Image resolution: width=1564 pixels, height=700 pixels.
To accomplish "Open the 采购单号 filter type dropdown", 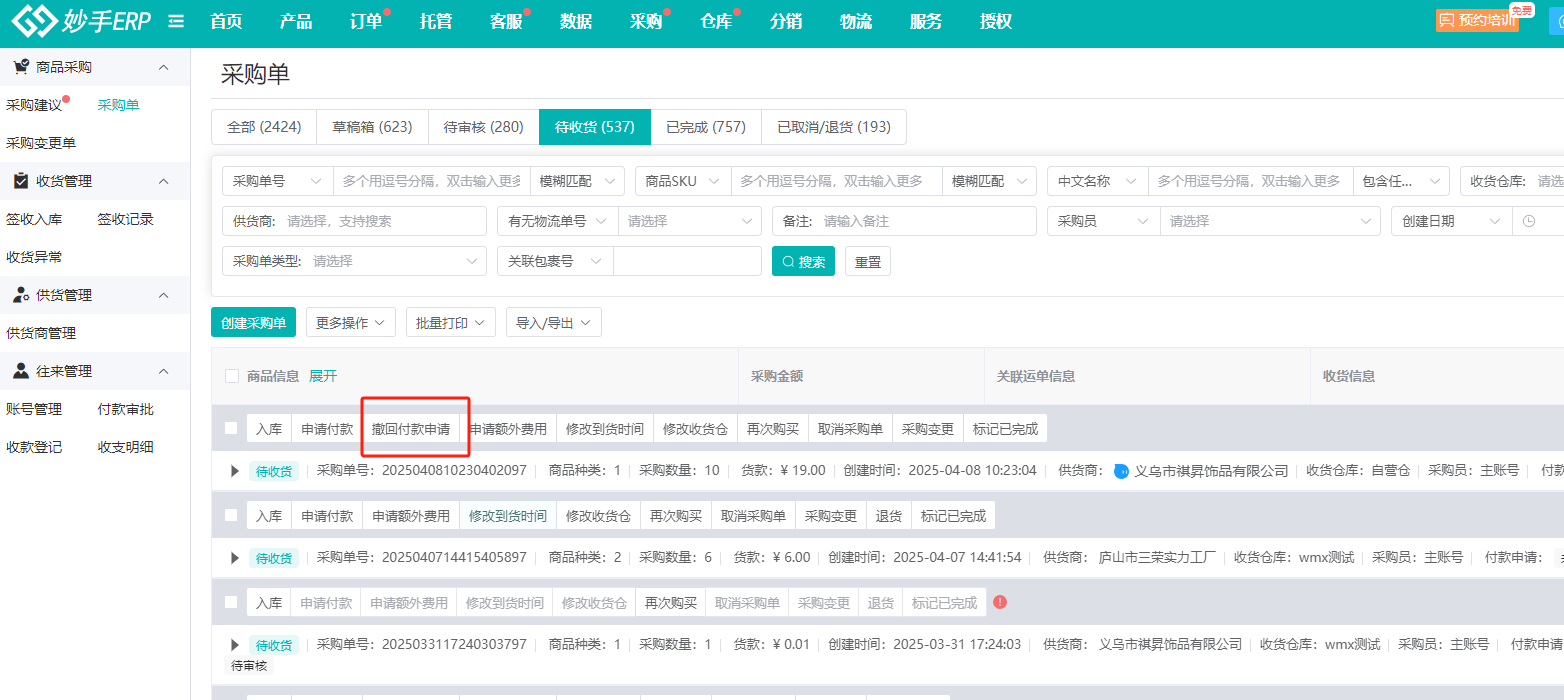I will pos(278,181).
